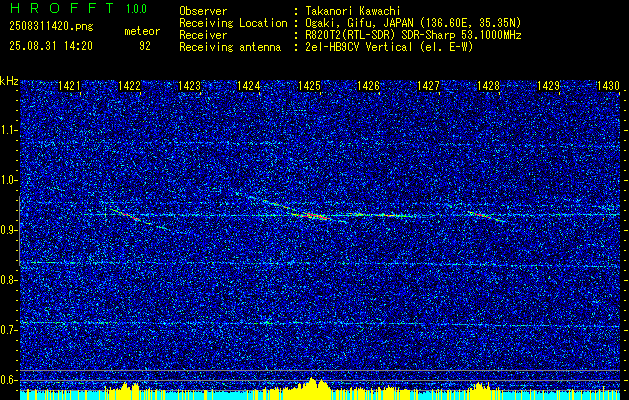
Task: Click the 1426 time marker
Action: pos(368,86)
